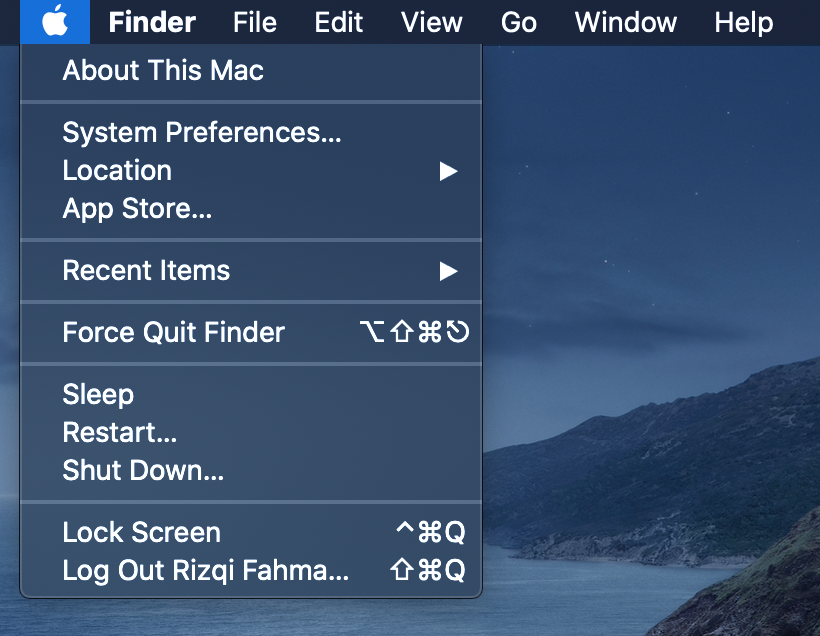This screenshot has width=820, height=636.
Task: Launch App Store from the menu
Action: click(137, 209)
